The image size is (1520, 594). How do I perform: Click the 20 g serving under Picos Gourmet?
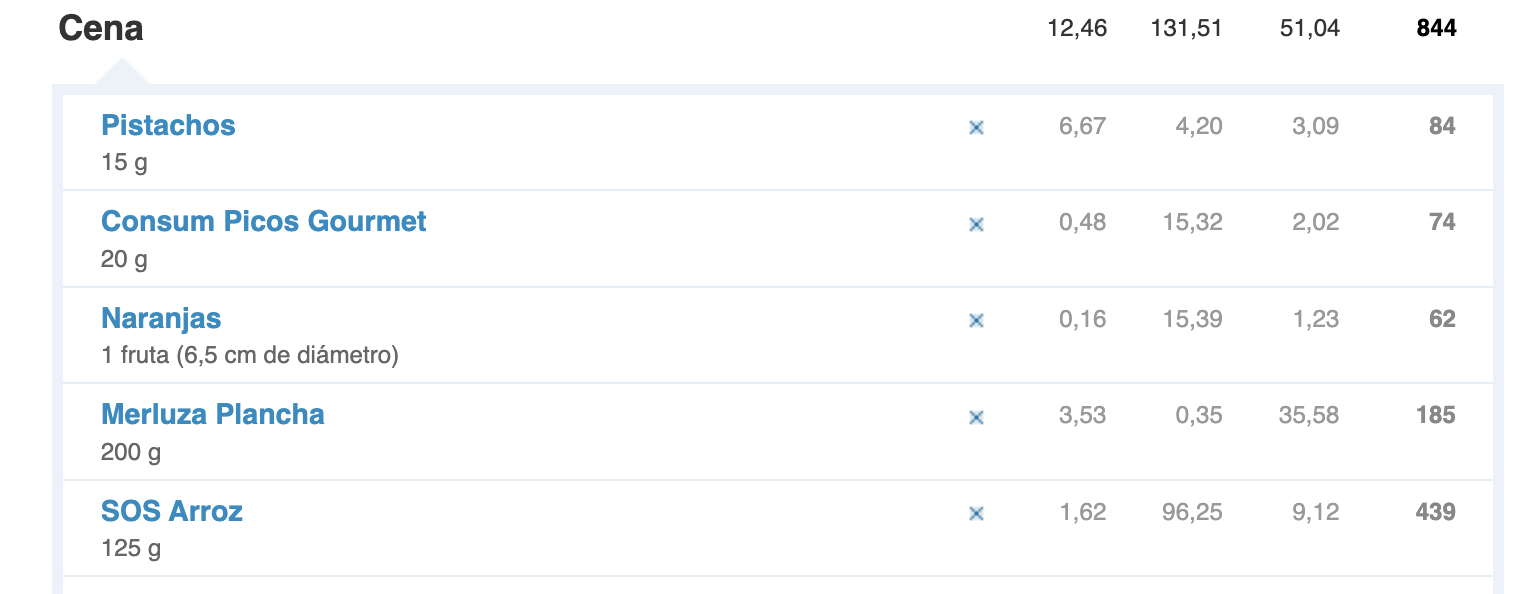124,259
